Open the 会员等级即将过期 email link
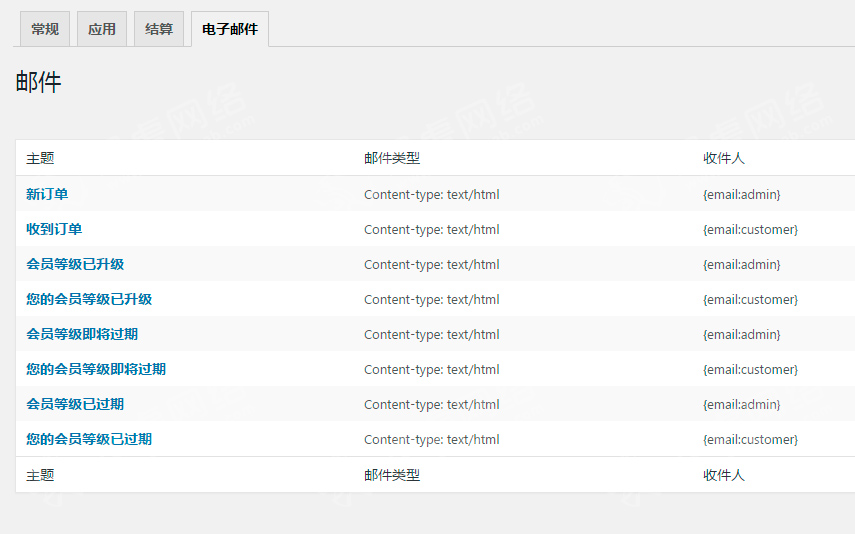Screen dimensions: 855x534 pyautogui.click(x=82, y=334)
